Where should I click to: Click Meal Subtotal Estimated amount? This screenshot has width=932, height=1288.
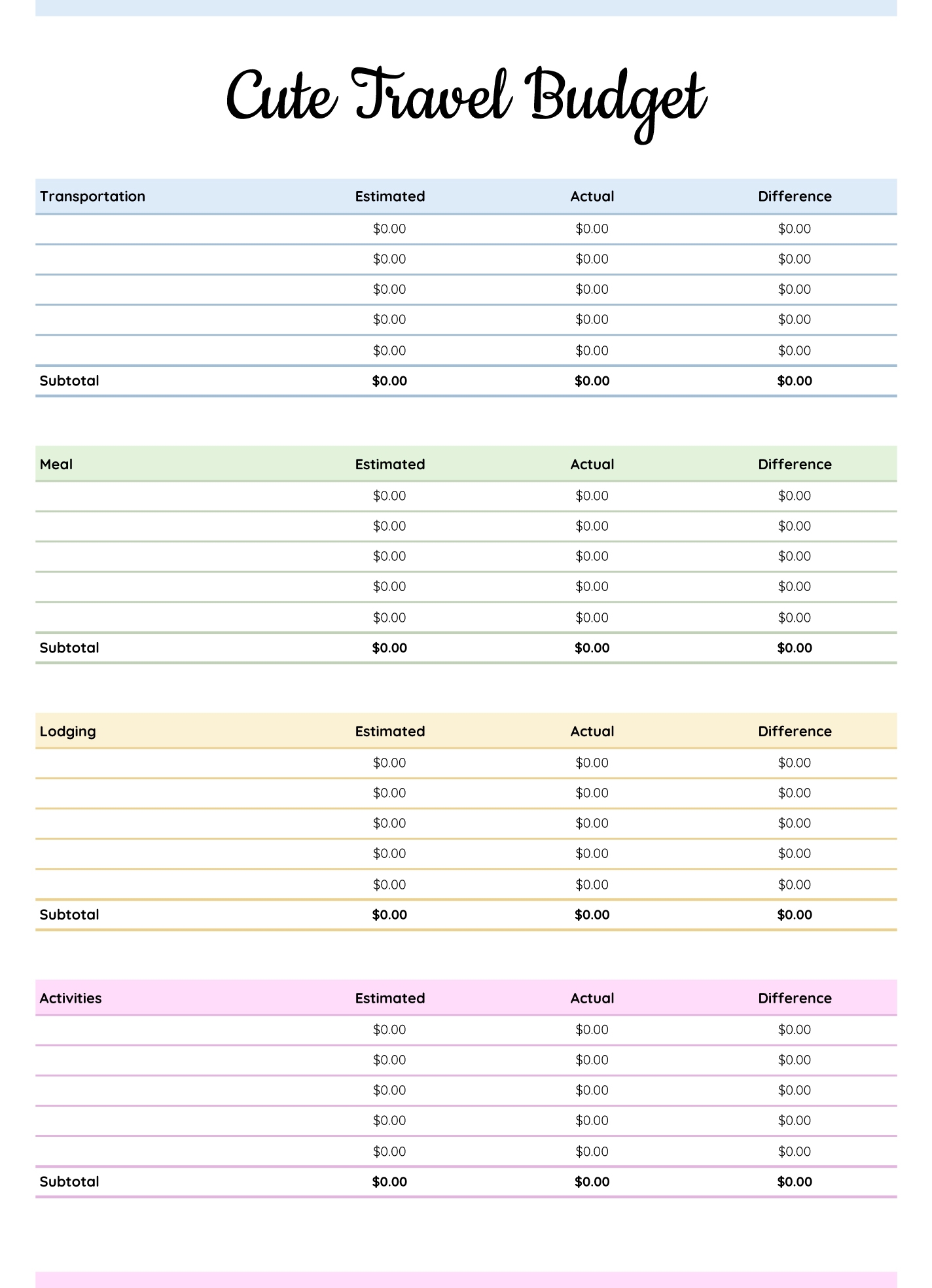(x=389, y=648)
